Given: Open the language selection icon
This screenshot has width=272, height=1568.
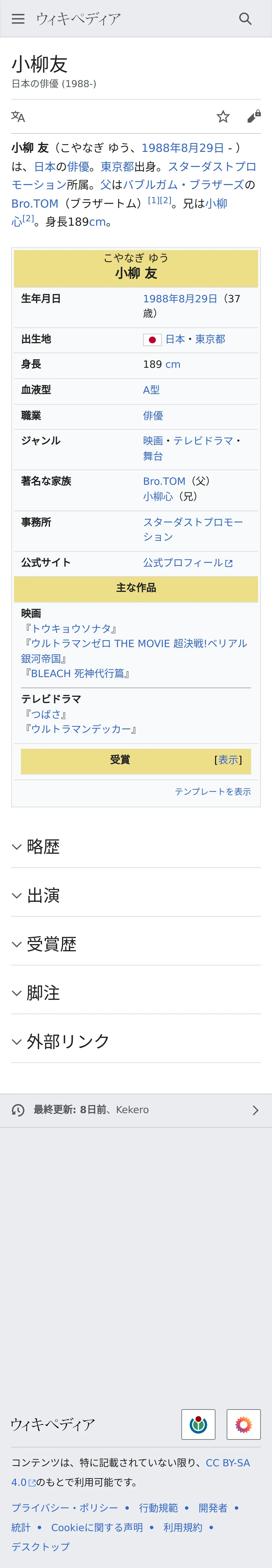Looking at the screenshot, I should [18, 116].
